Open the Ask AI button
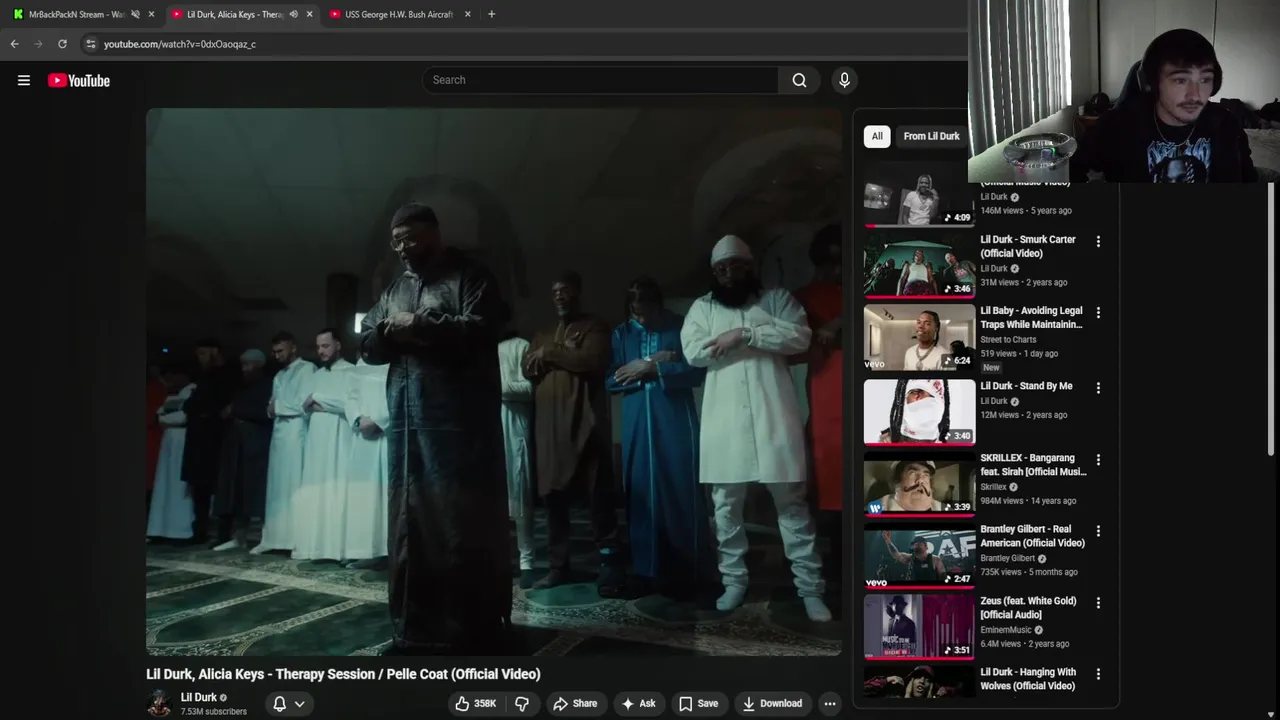1280x720 pixels. point(638,704)
